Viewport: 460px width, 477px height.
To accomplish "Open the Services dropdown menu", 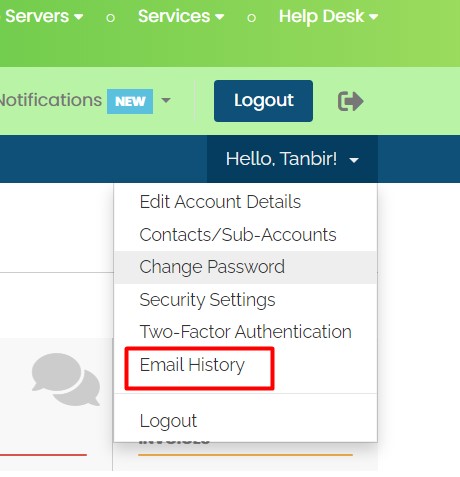I will coord(181,16).
